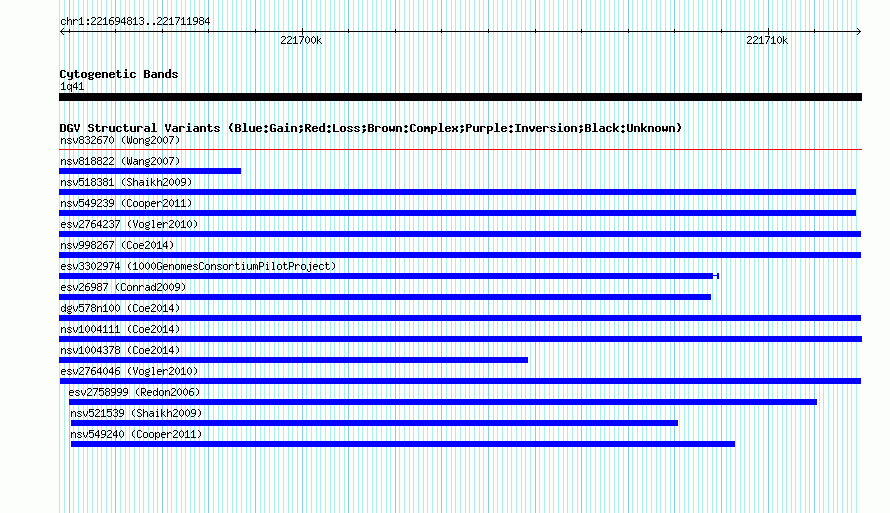The height and width of the screenshot is (513, 890).
Task: Click the nsv549239 (Cooper2011) blue bar
Action: click(x=457, y=213)
